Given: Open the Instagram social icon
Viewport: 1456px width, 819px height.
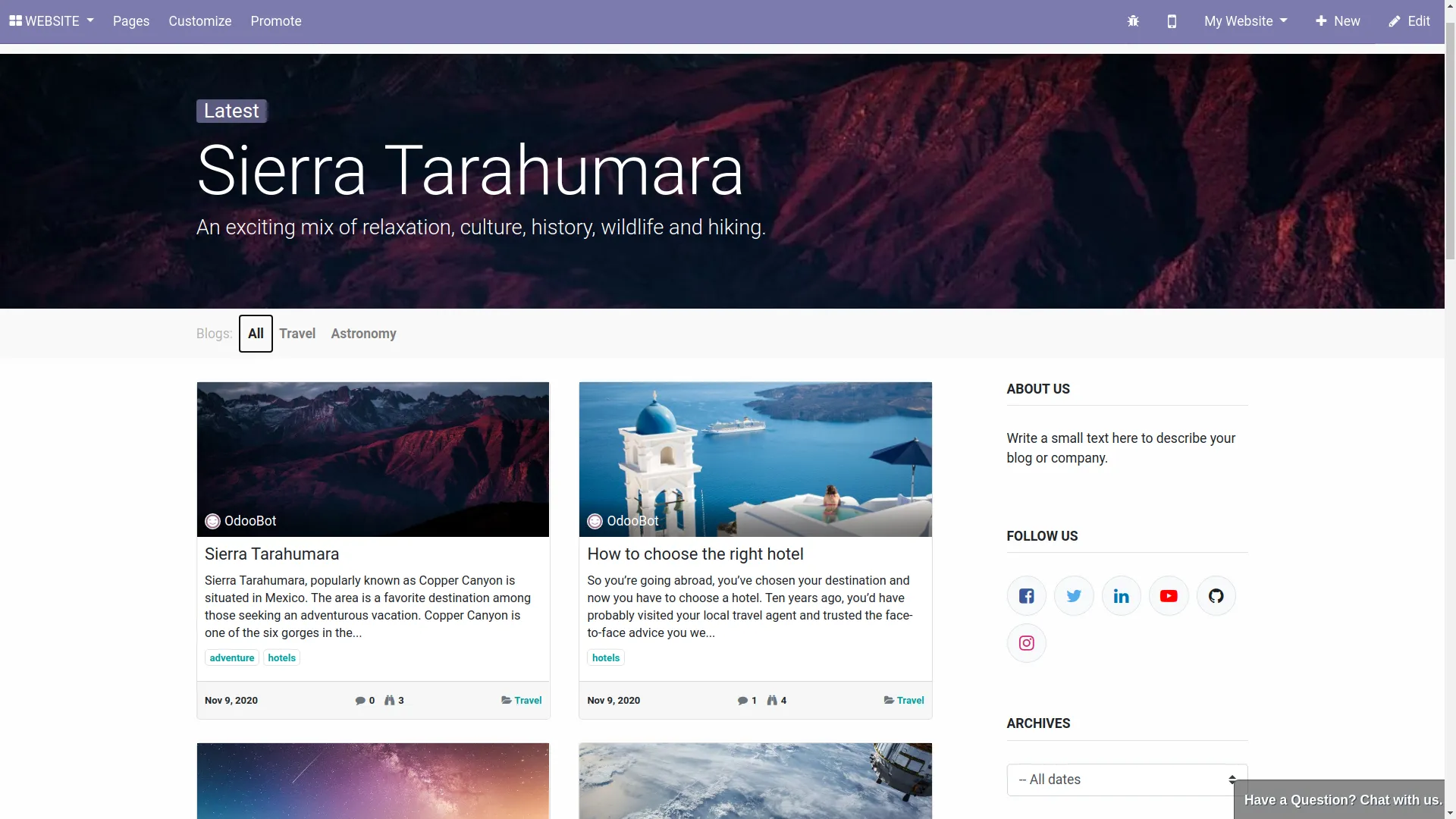Looking at the screenshot, I should (x=1027, y=643).
